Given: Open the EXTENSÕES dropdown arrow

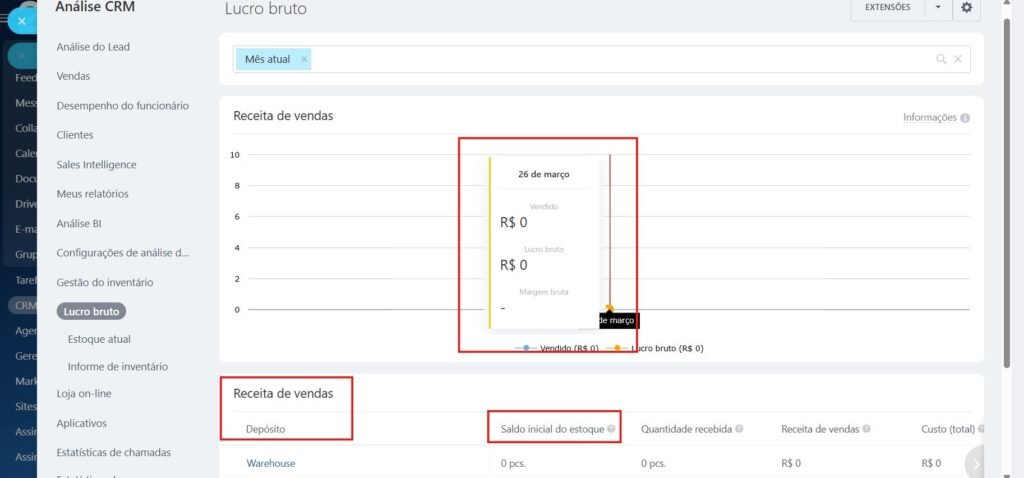Looking at the screenshot, I should (x=938, y=8).
